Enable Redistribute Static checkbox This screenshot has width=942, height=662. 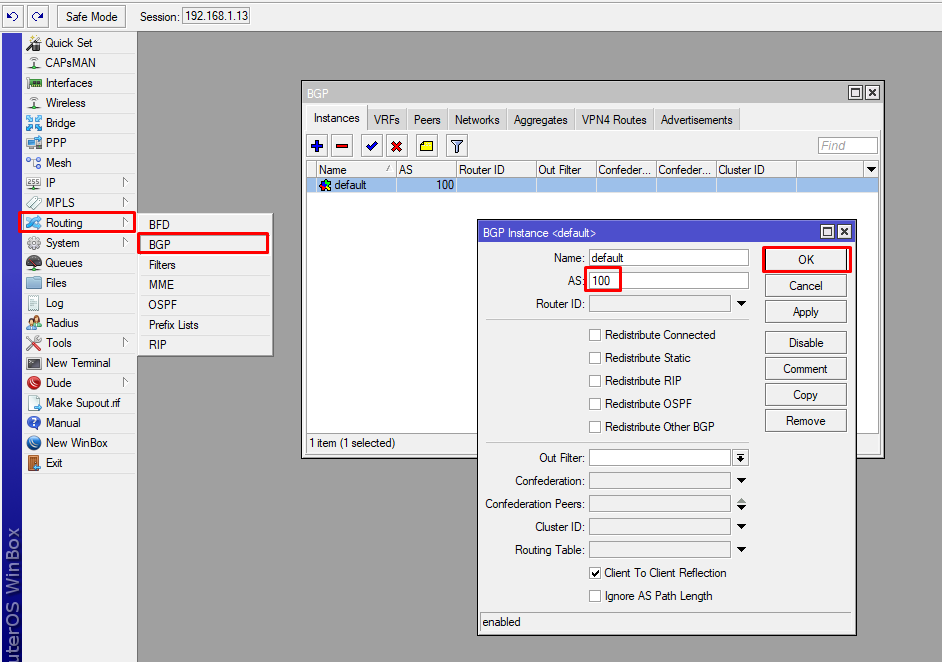pos(595,358)
